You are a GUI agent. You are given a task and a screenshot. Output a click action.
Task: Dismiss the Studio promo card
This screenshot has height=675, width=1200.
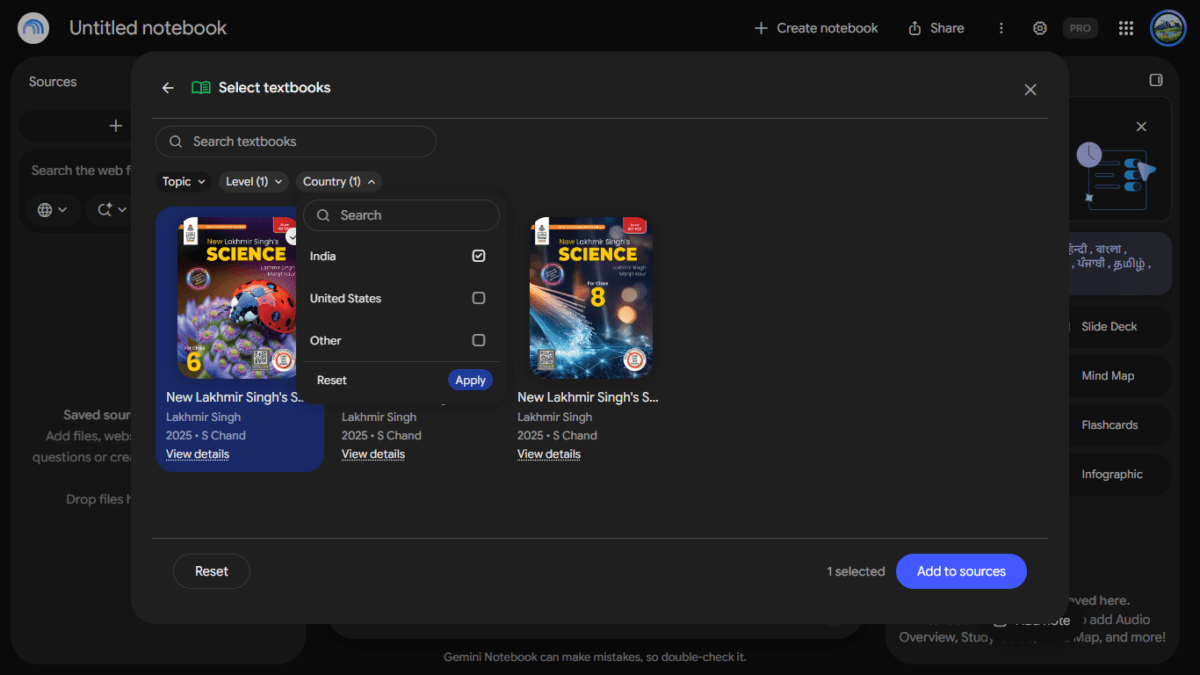click(1141, 127)
